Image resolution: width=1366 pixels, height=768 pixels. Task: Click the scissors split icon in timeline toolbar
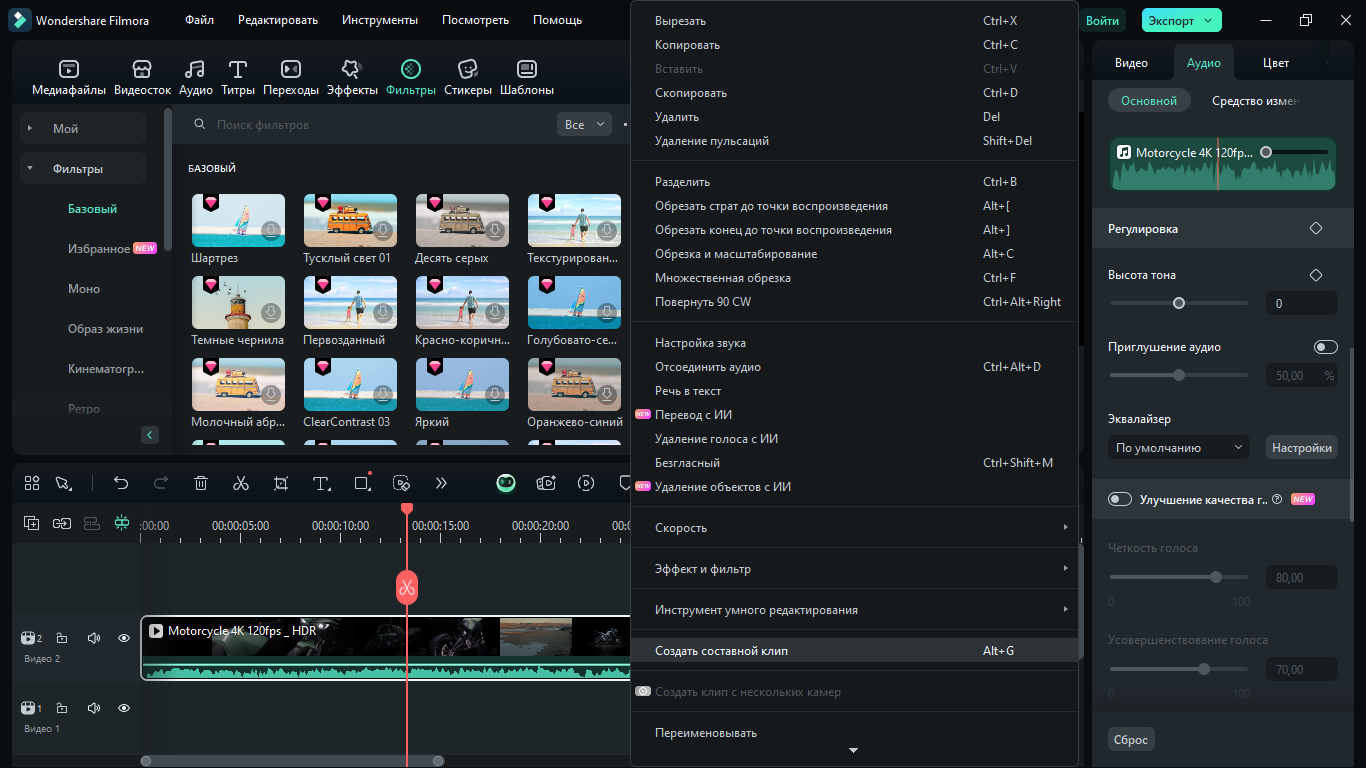[x=241, y=483]
